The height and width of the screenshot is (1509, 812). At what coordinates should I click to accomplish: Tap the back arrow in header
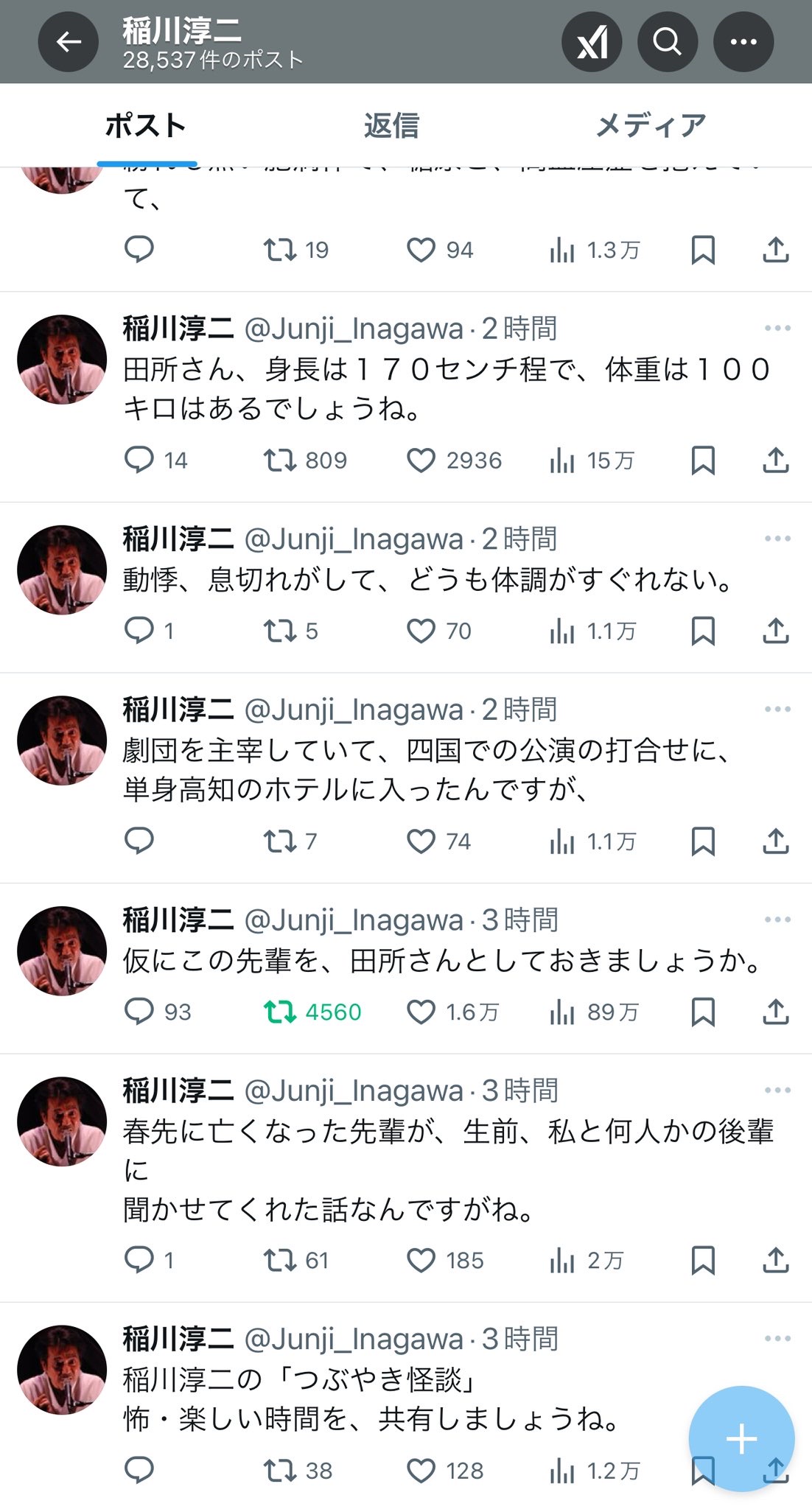[69, 42]
